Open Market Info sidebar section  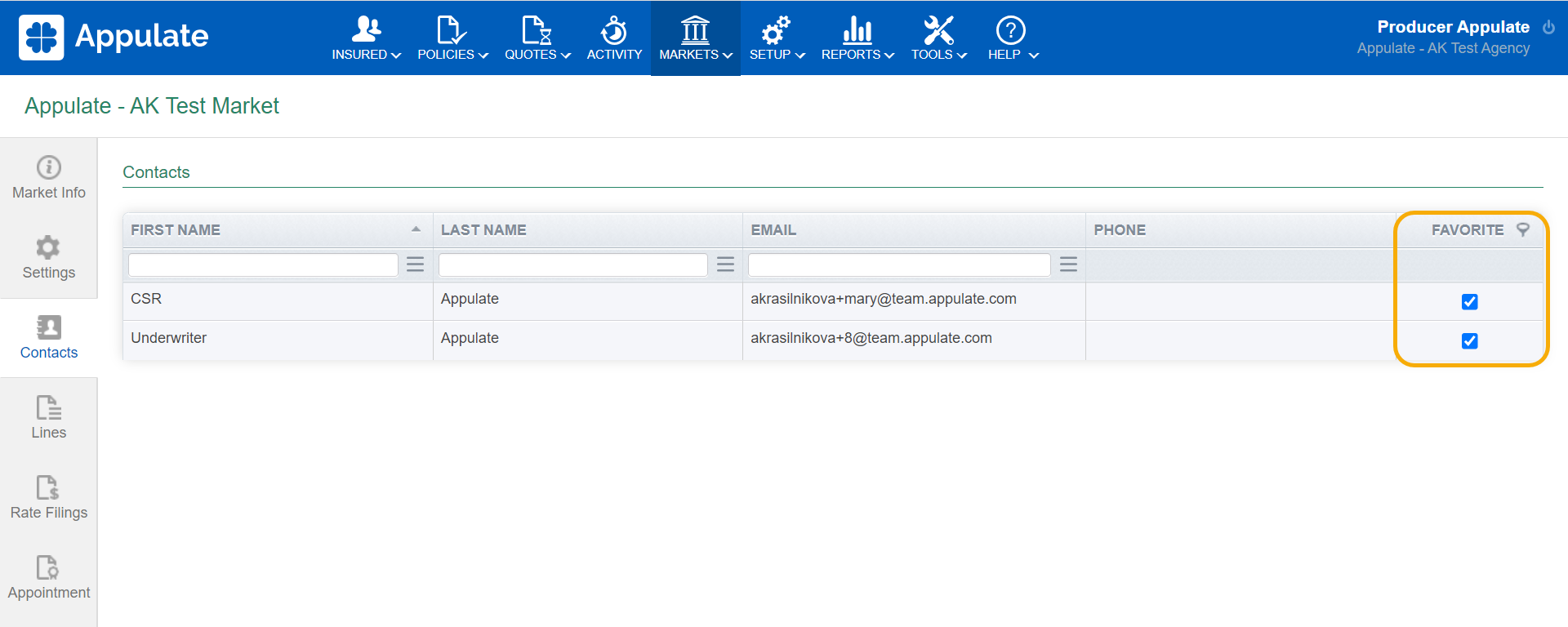[49, 177]
